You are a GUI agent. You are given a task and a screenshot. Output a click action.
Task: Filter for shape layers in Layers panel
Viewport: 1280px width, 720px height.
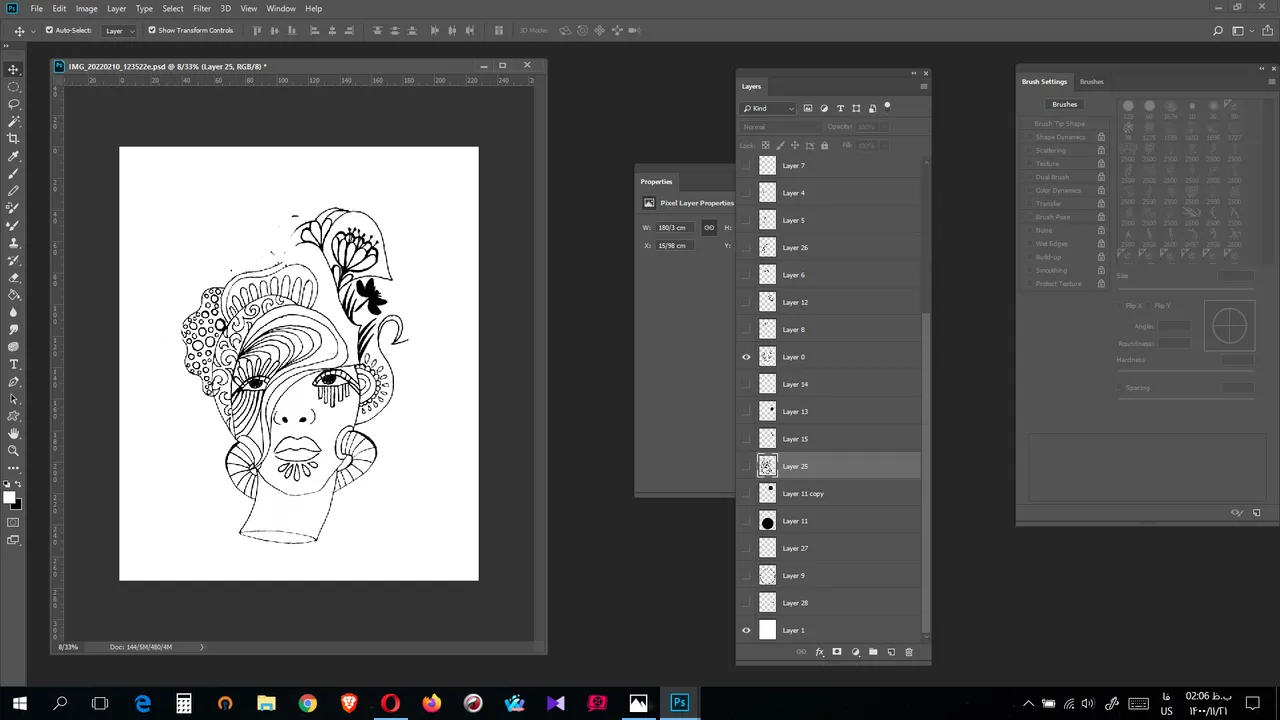[x=856, y=108]
